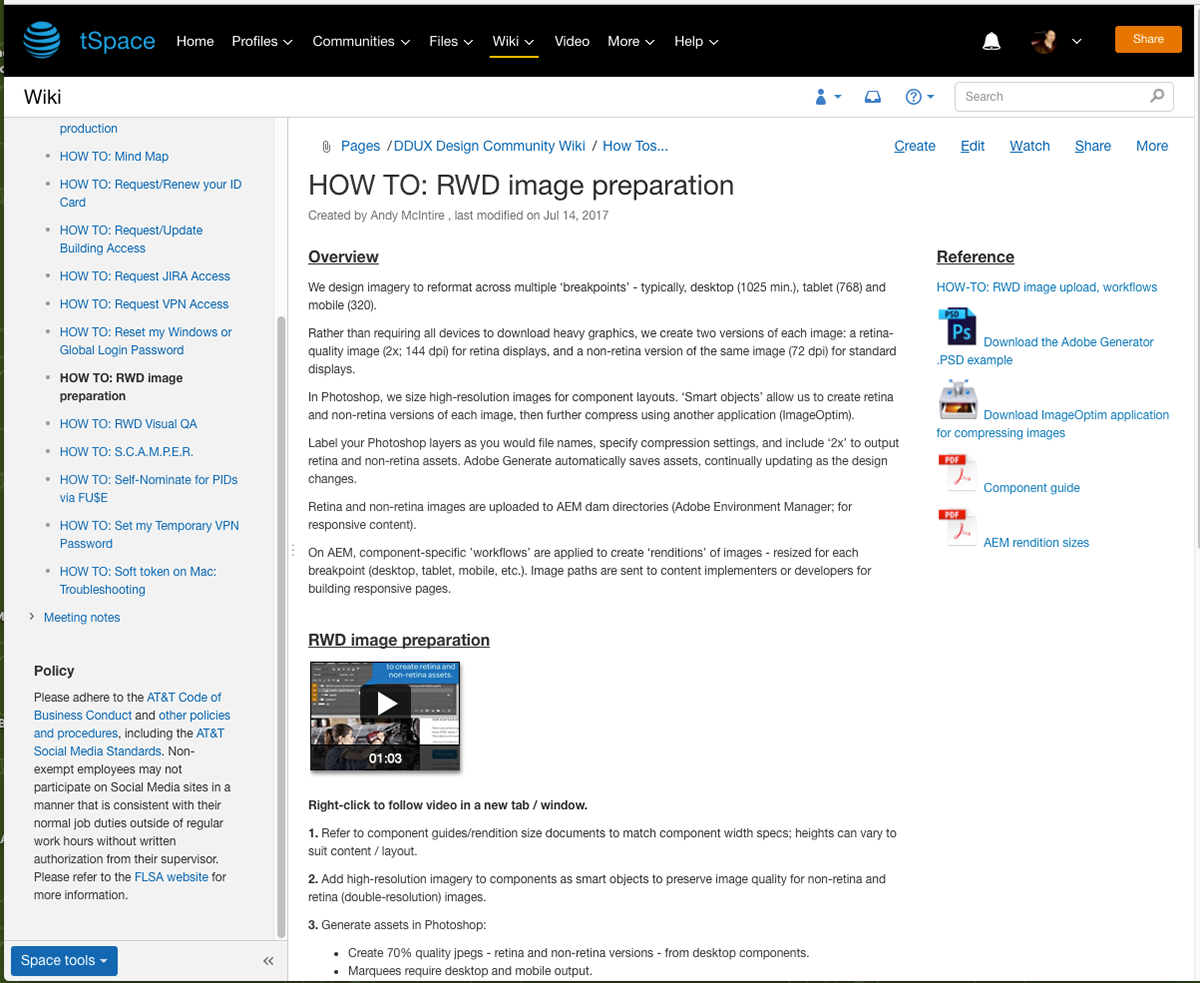This screenshot has width=1200, height=983.
Task: Click the AEM rendition sizes PDF icon
Action: (x=957, y=528)
